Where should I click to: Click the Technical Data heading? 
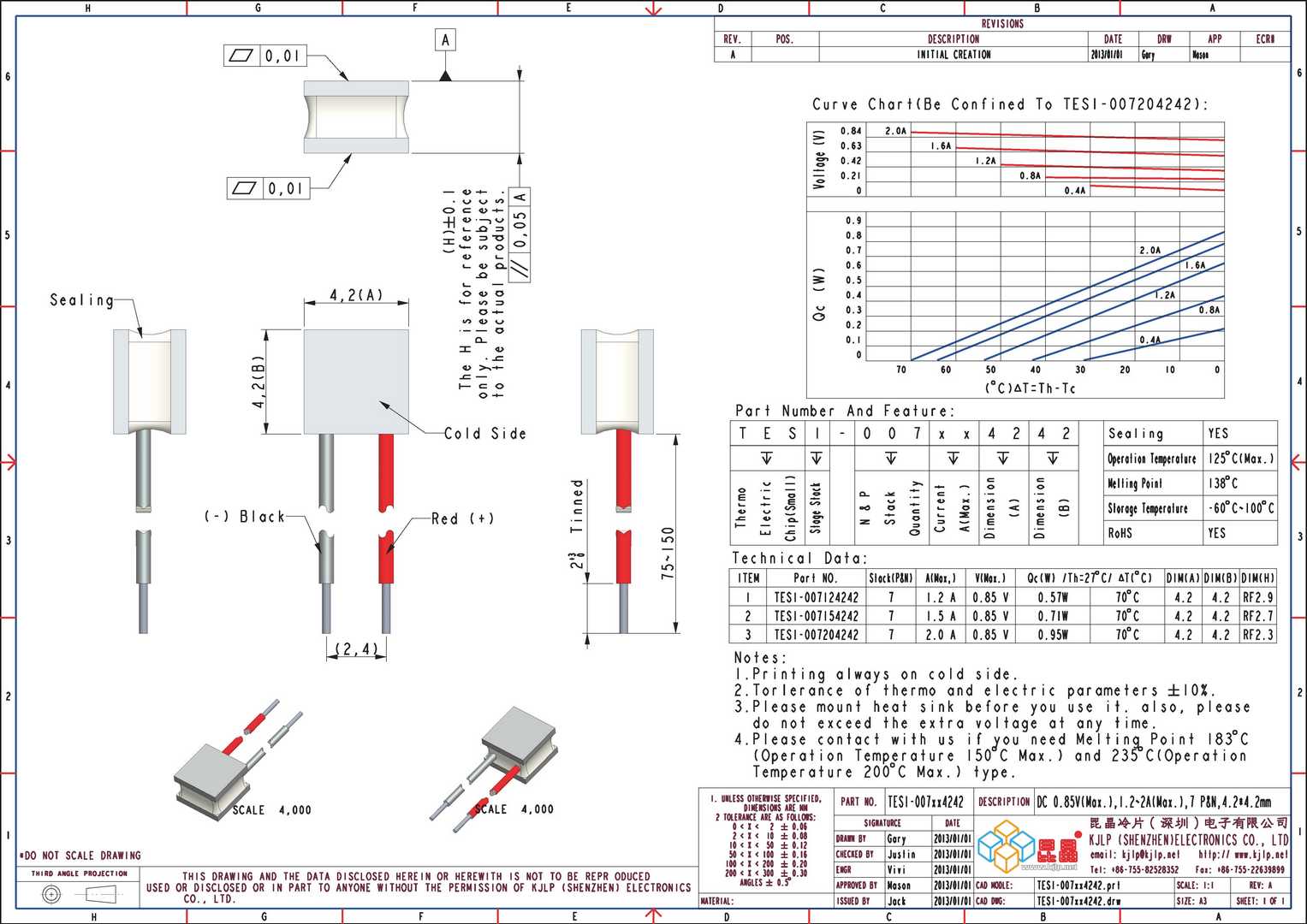pos(800,558)
